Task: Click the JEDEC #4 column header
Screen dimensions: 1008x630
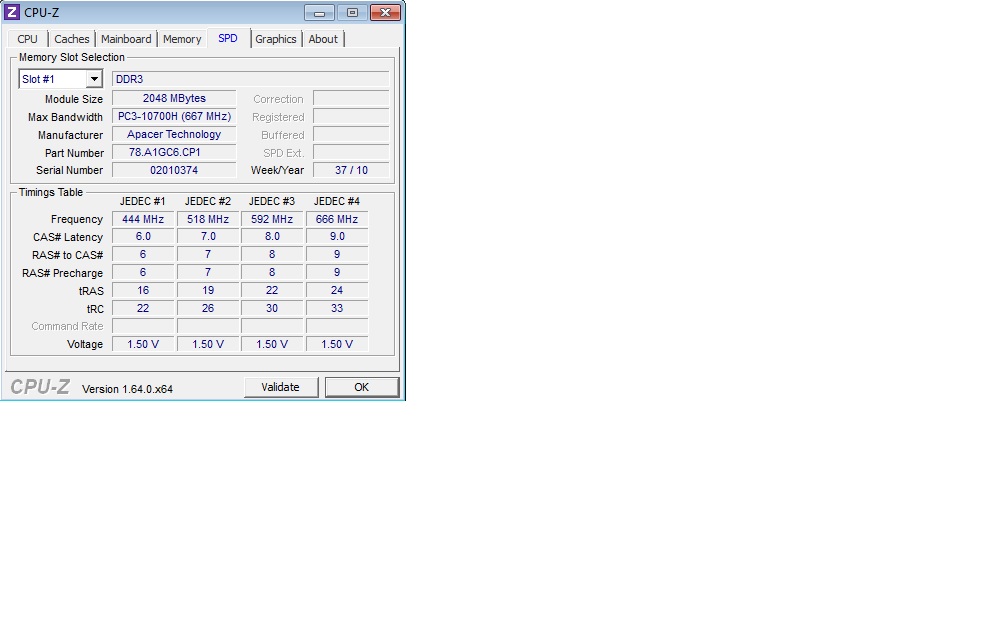Action: tap(337, 201)
